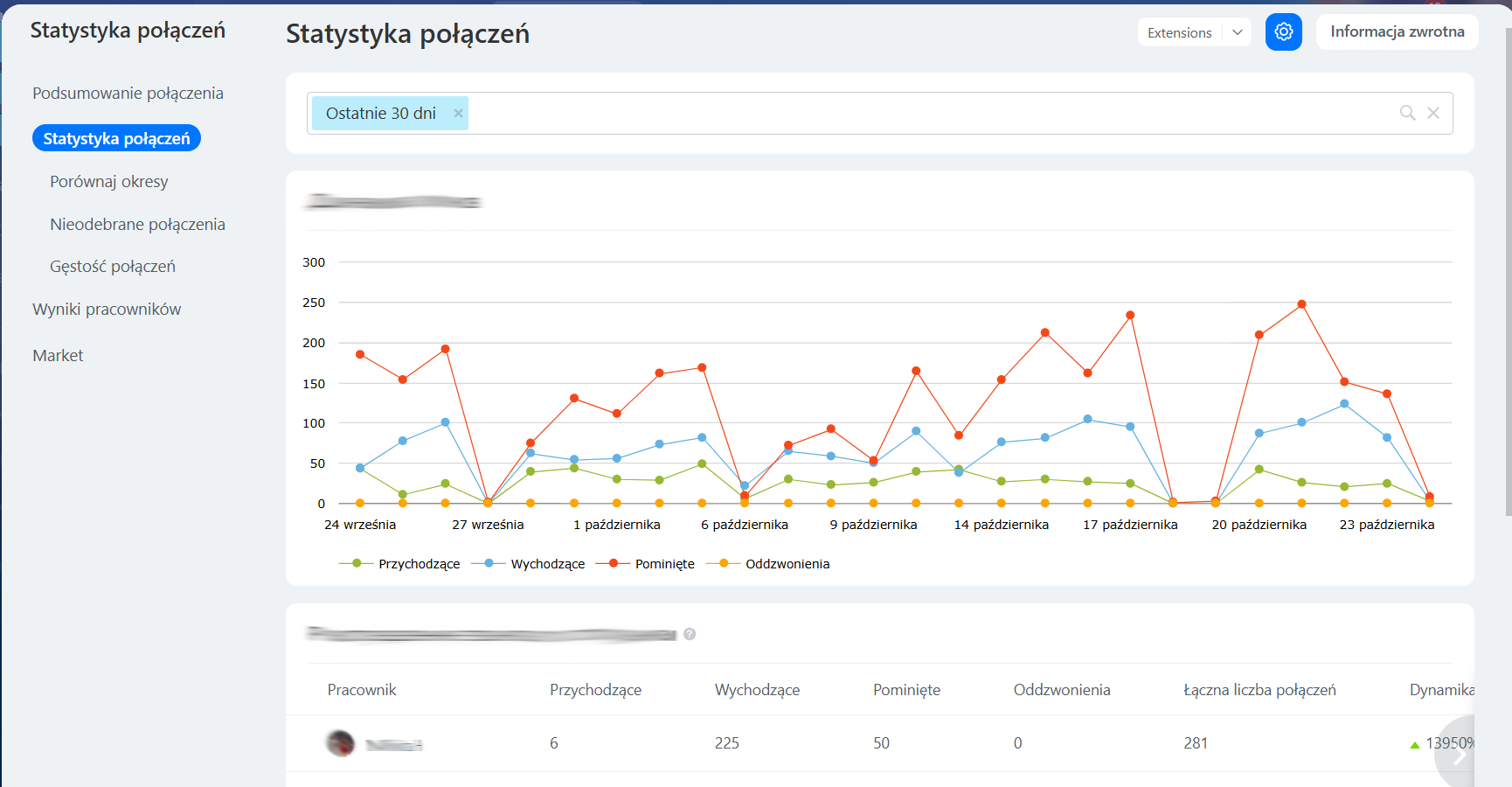This screenshot has height=787, width=1512.
Task: Clear the filter with the X icon
Action: pyautogui.click(x=1433, y=113)
